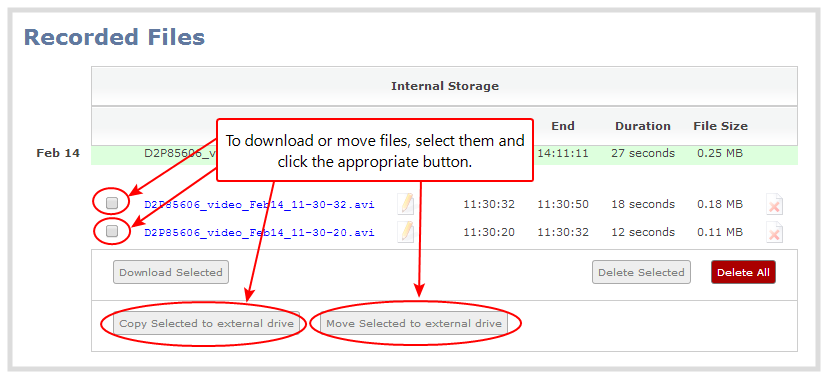Select the checkbox beside D2P85606_video_Feb14_11-30-20.avi
The height and width of the screenshot is (379, 828).
[x=112, y=231]
